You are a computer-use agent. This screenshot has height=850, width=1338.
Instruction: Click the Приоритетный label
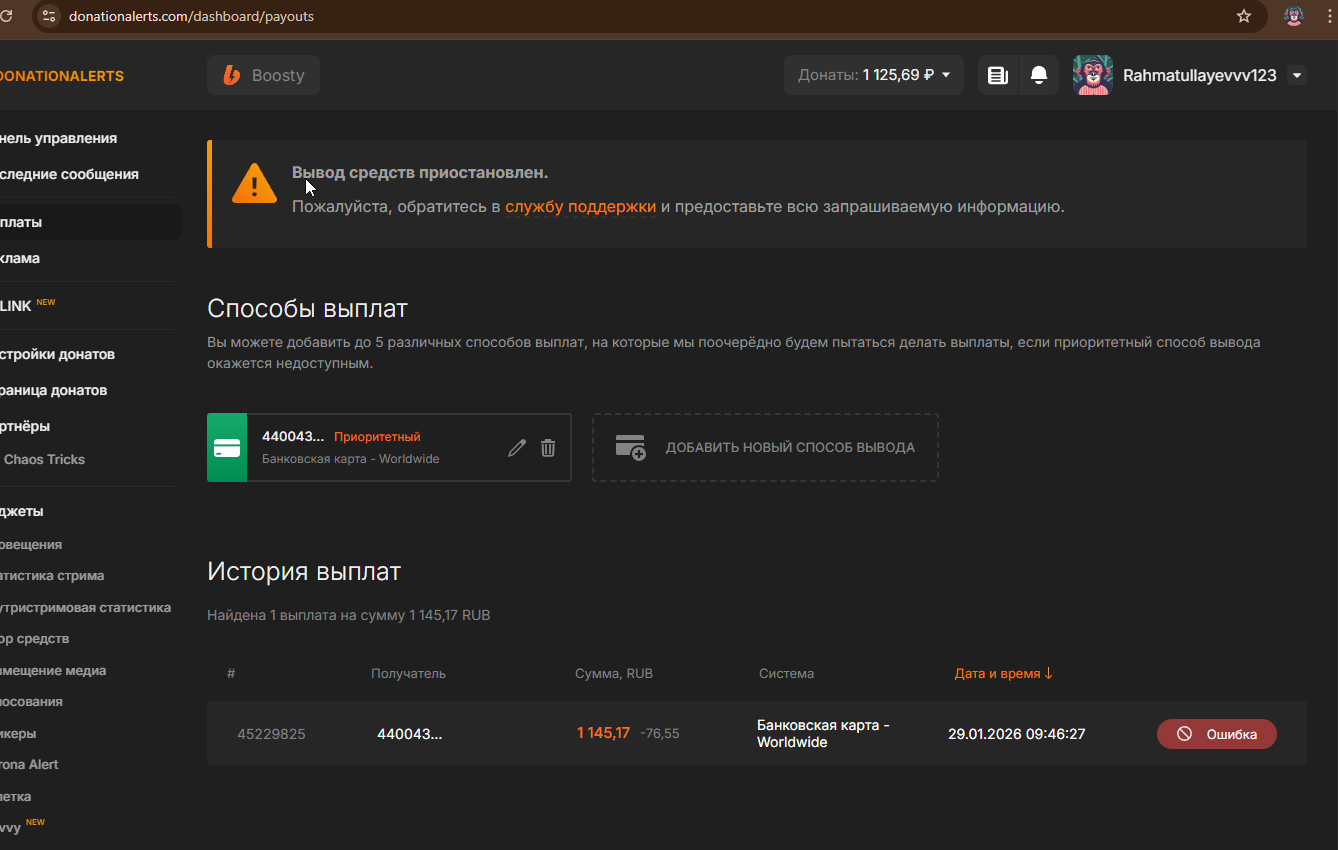coord(377,437)
